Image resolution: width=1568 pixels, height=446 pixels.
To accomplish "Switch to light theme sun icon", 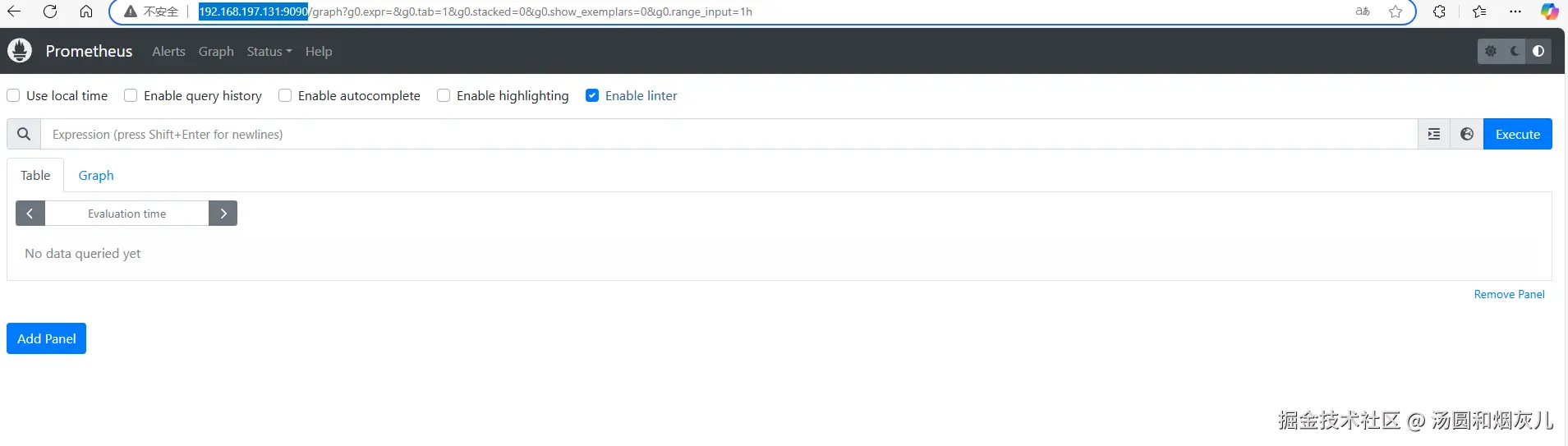I will 1491,51.
